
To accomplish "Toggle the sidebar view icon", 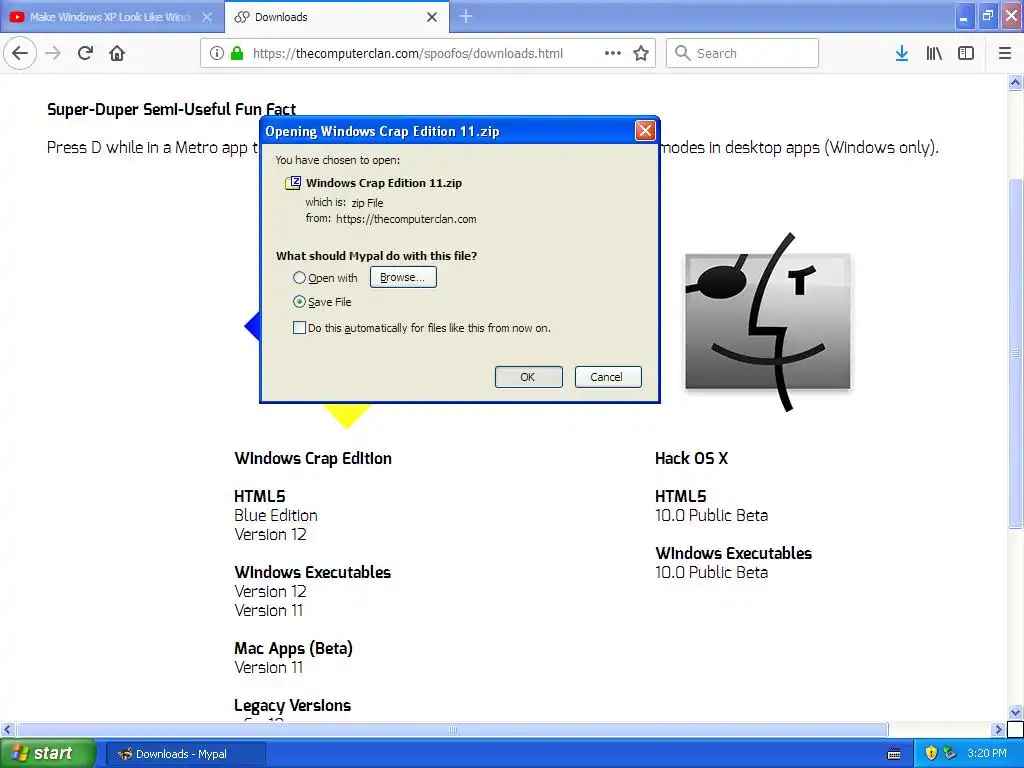I will click(x=966, y=53).
